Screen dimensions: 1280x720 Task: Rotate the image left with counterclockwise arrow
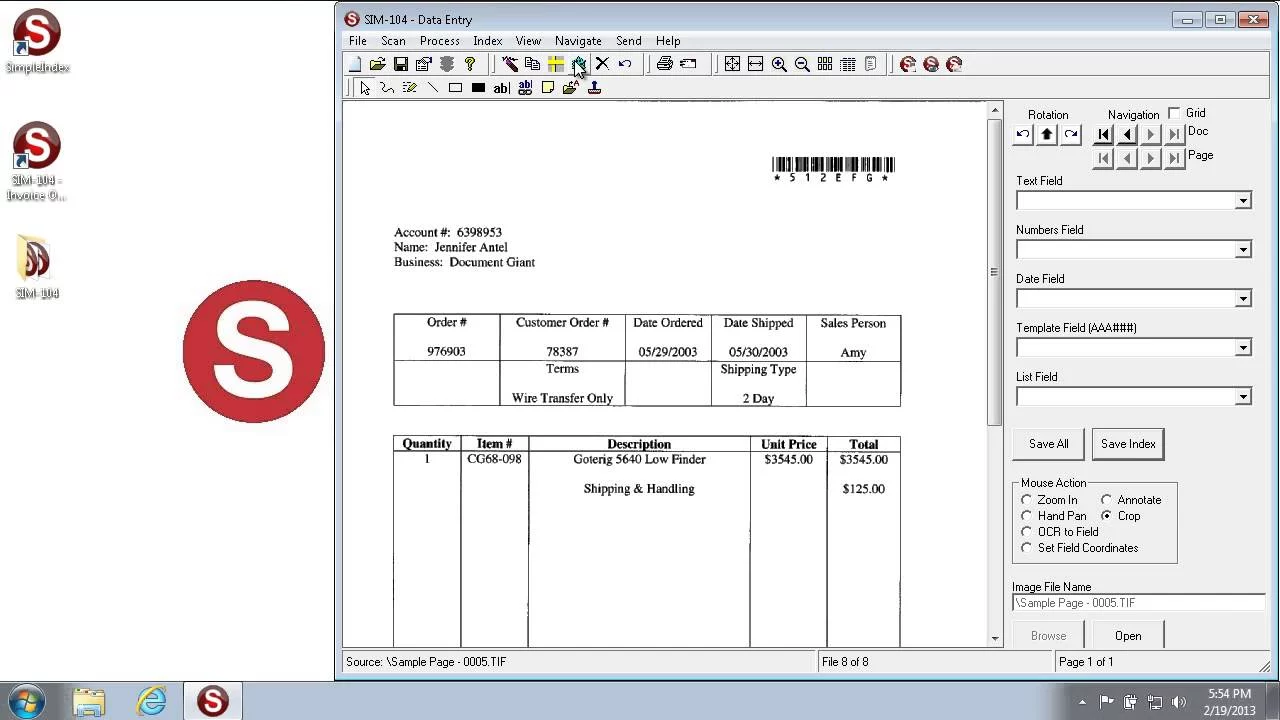point(1022,134)
